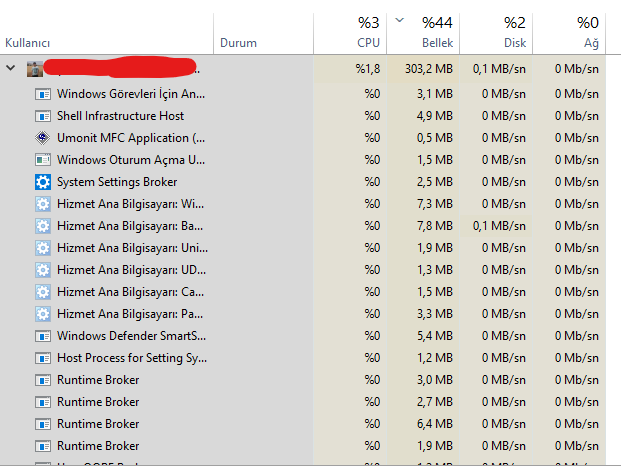Sort by the Ağ column header

(569, 34)
